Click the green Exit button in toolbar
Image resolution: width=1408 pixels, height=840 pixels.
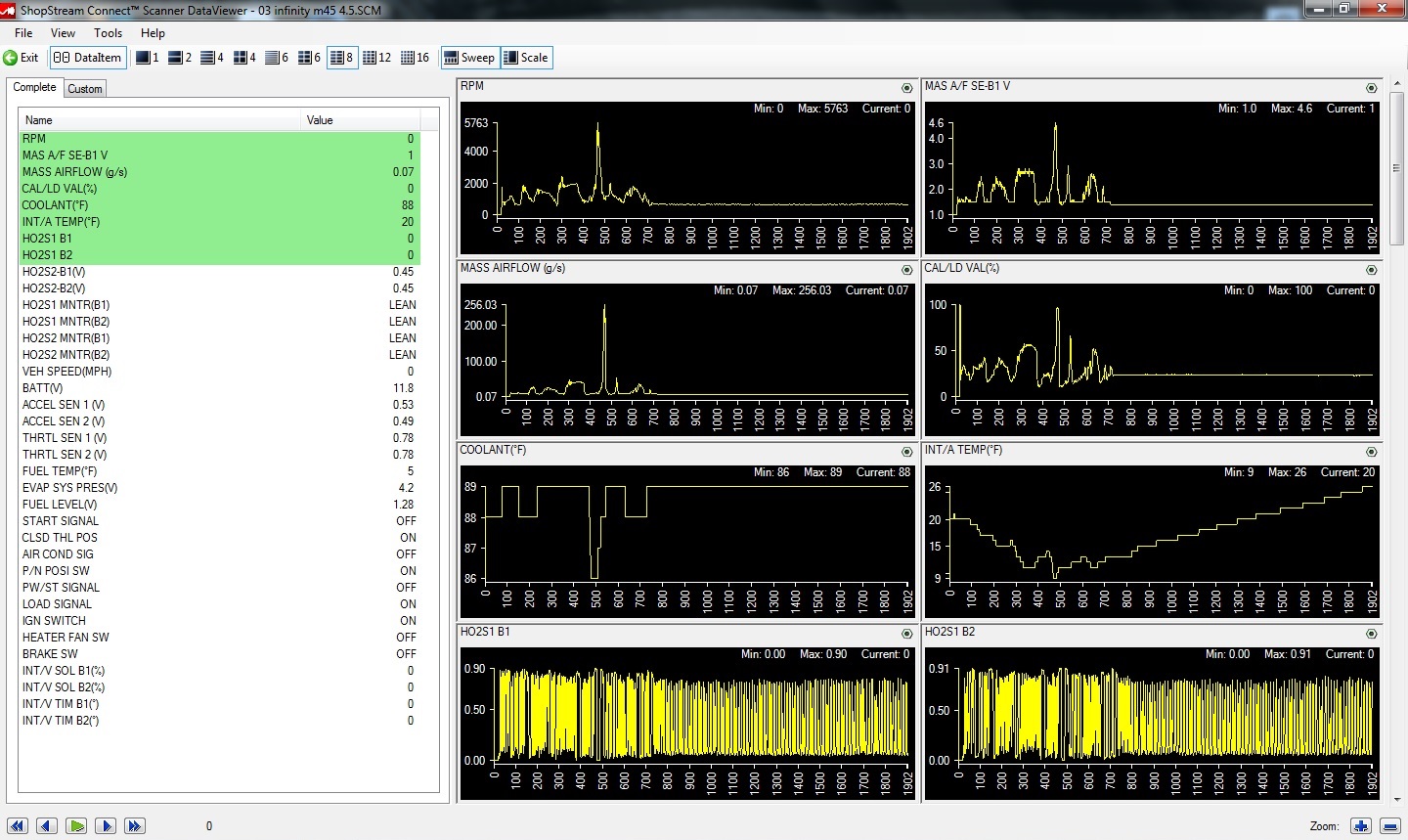[x=21, y=58]
